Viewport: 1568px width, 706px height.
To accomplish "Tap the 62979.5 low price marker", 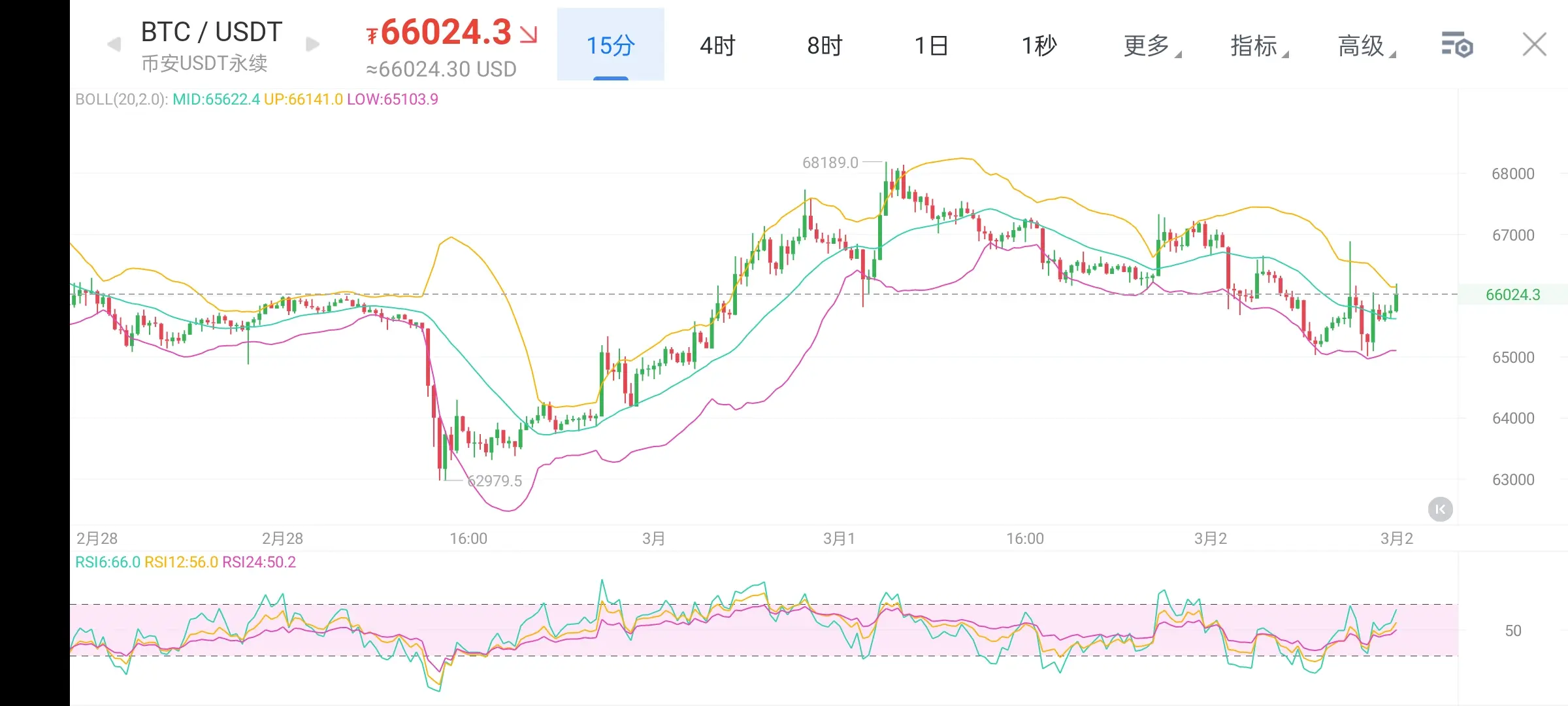I will [495, 481].
